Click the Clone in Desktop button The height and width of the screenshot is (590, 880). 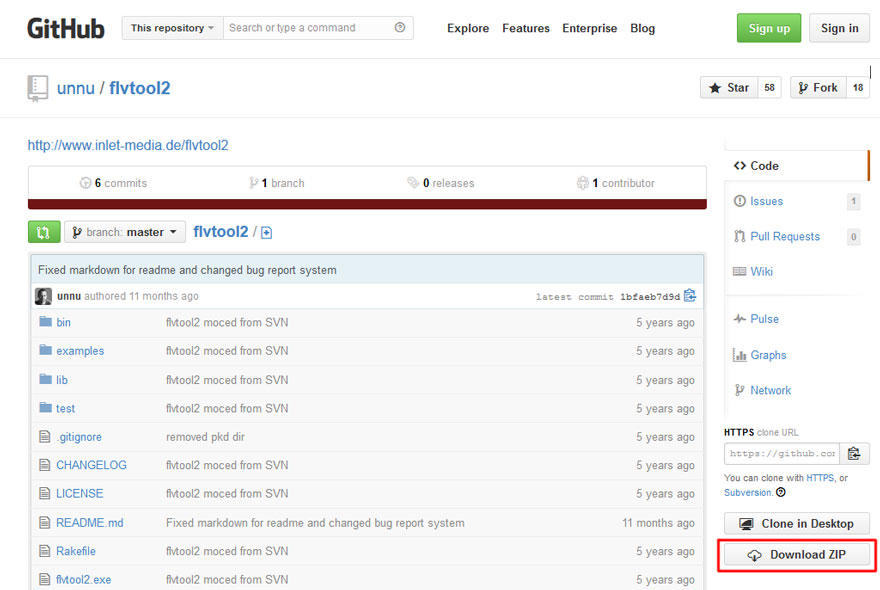point(797,524)
